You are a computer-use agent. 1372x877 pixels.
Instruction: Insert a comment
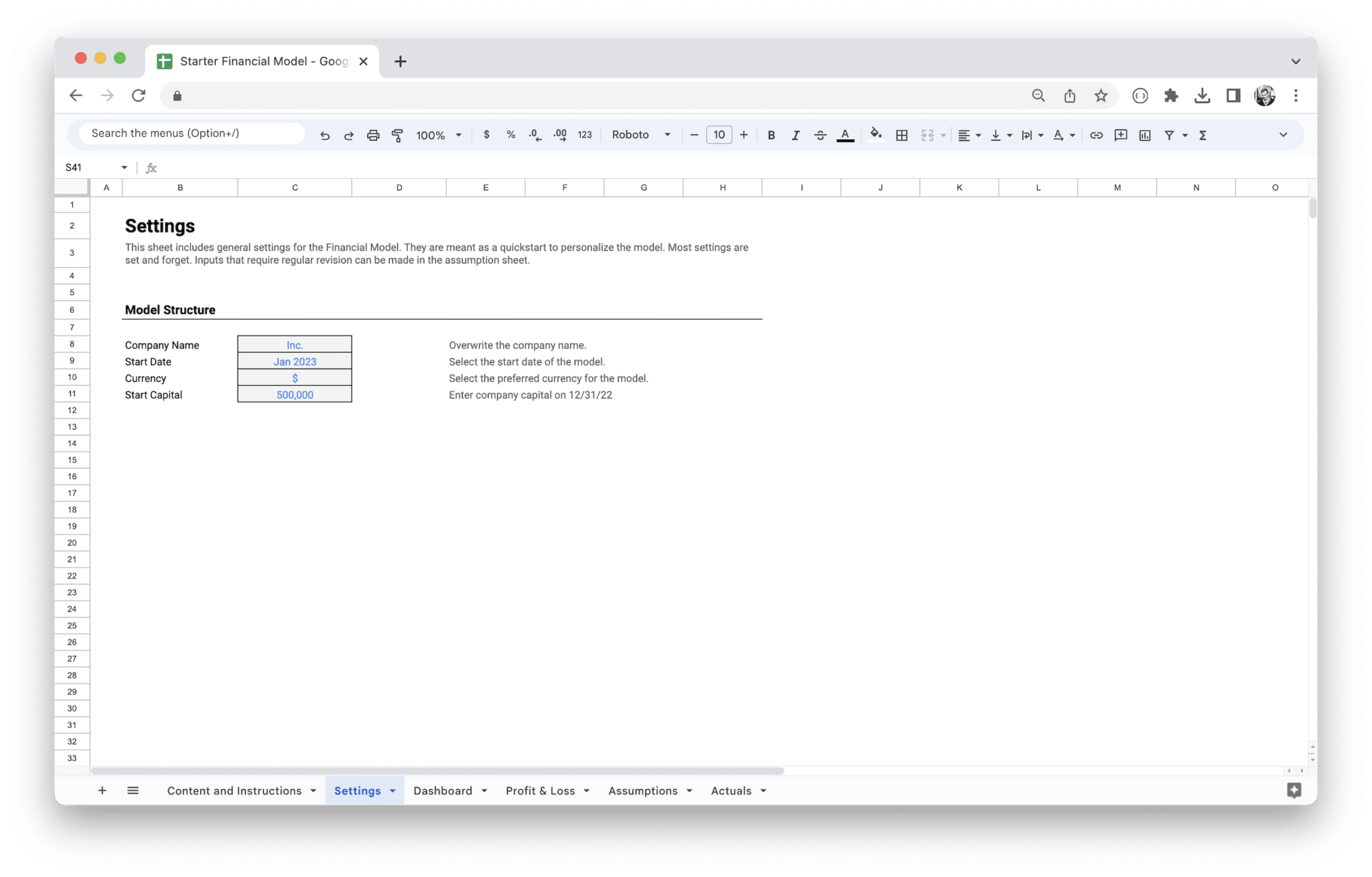[1121, 135]
